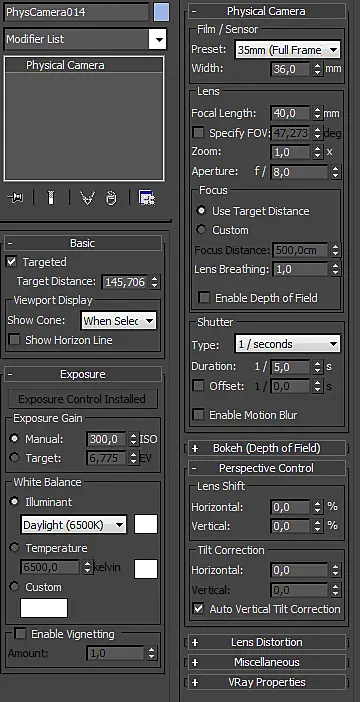Click the sensor Width spinner
Screen dimensions: 360x702
[x=317, y=69]
